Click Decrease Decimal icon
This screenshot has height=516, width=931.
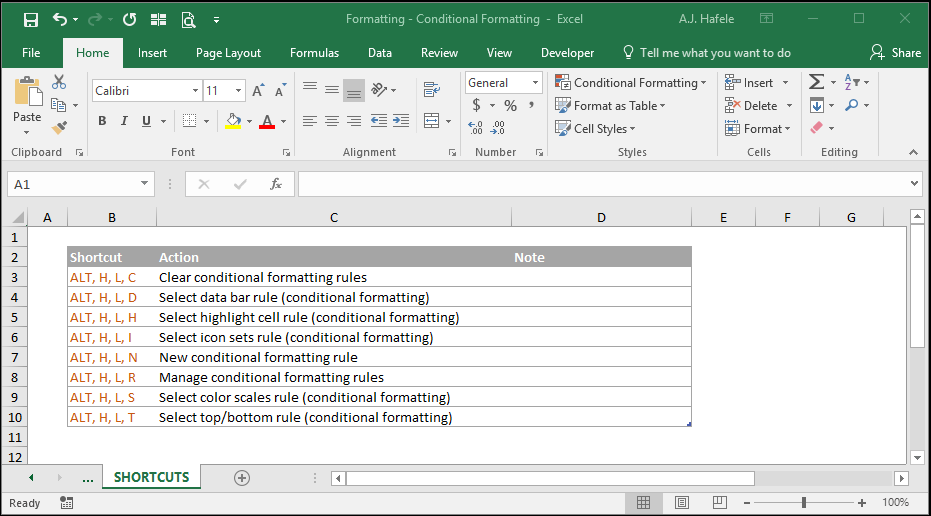[498, 128]
